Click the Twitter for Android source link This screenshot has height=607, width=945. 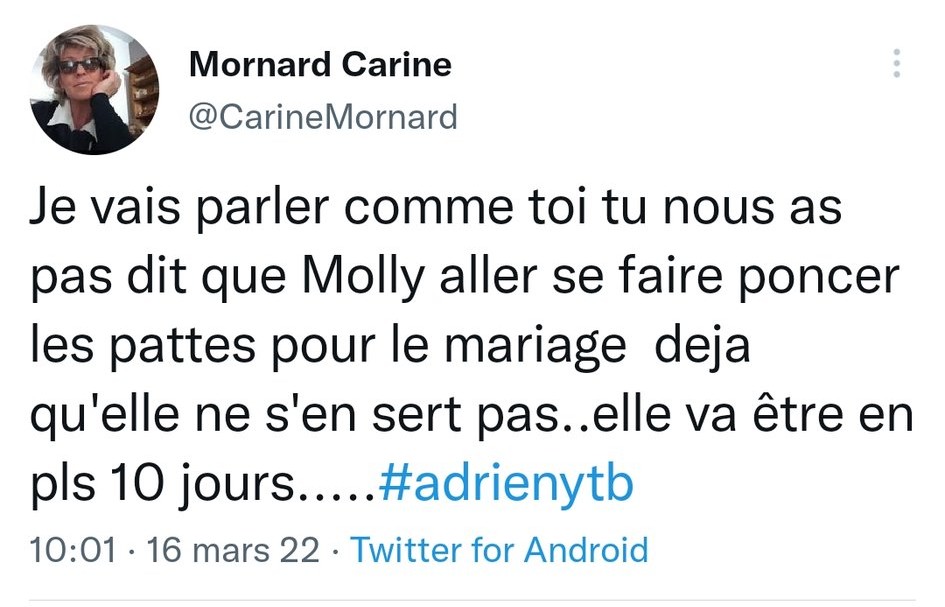click(500, 549)
